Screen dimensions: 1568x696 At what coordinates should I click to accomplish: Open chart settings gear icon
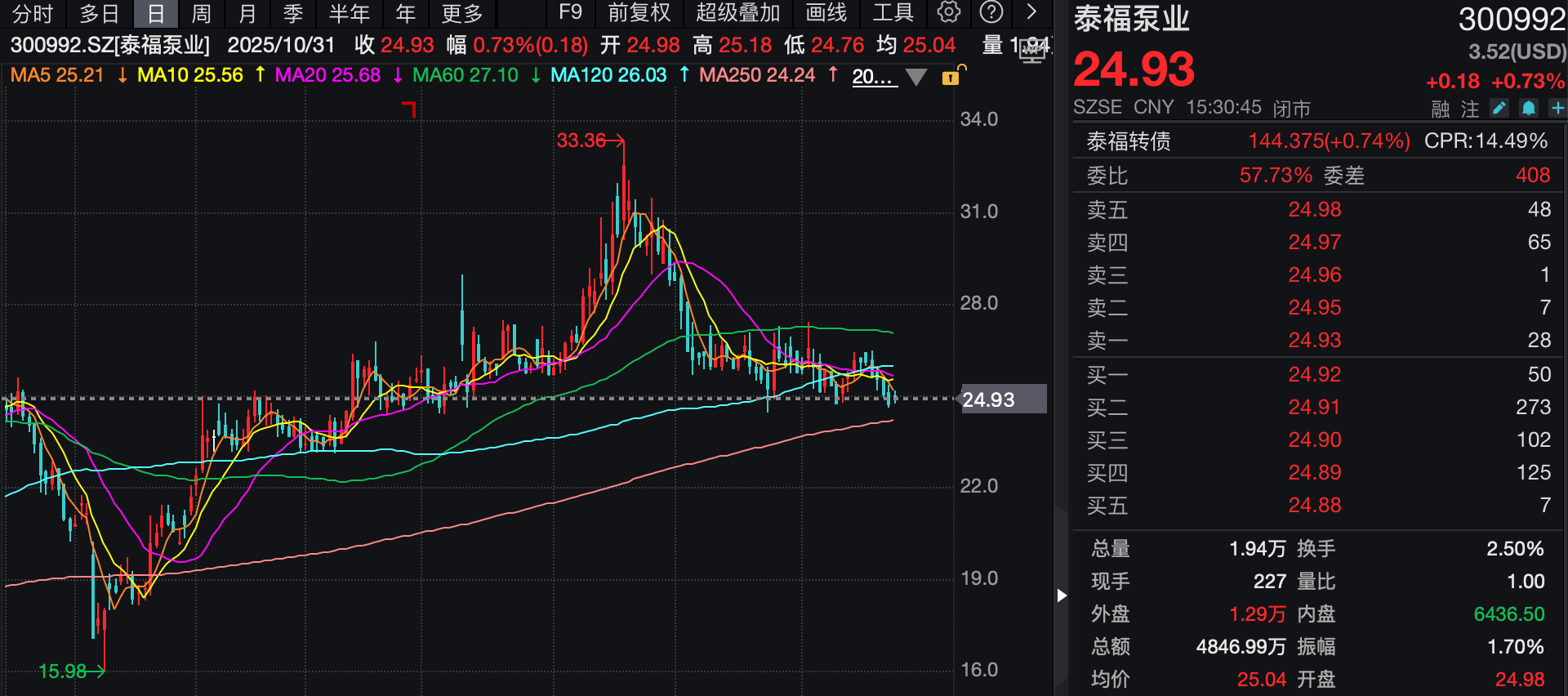pyautogui.click(x=949, y=12)
